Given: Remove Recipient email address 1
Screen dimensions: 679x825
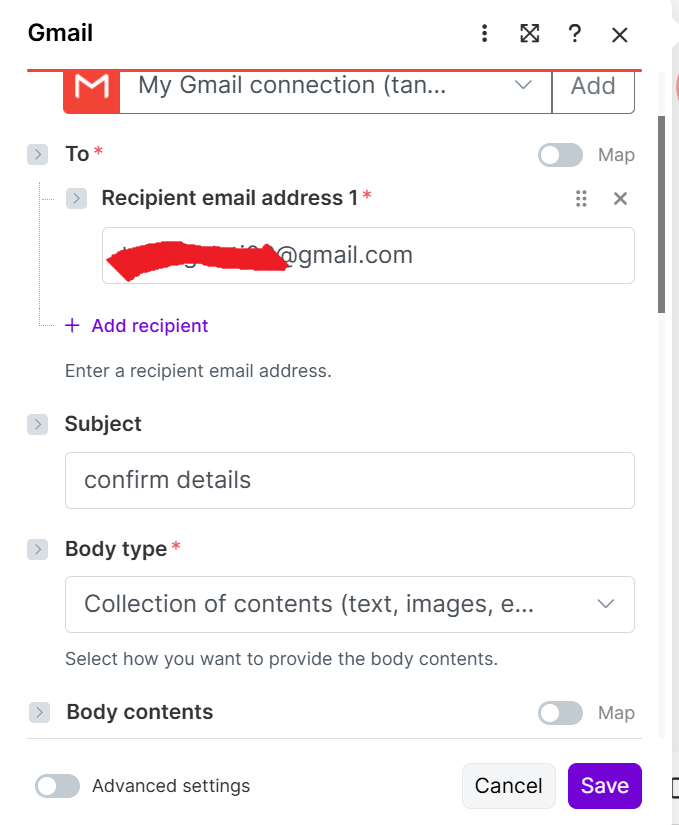Looking at the screenshot, I should click(620, 199).
